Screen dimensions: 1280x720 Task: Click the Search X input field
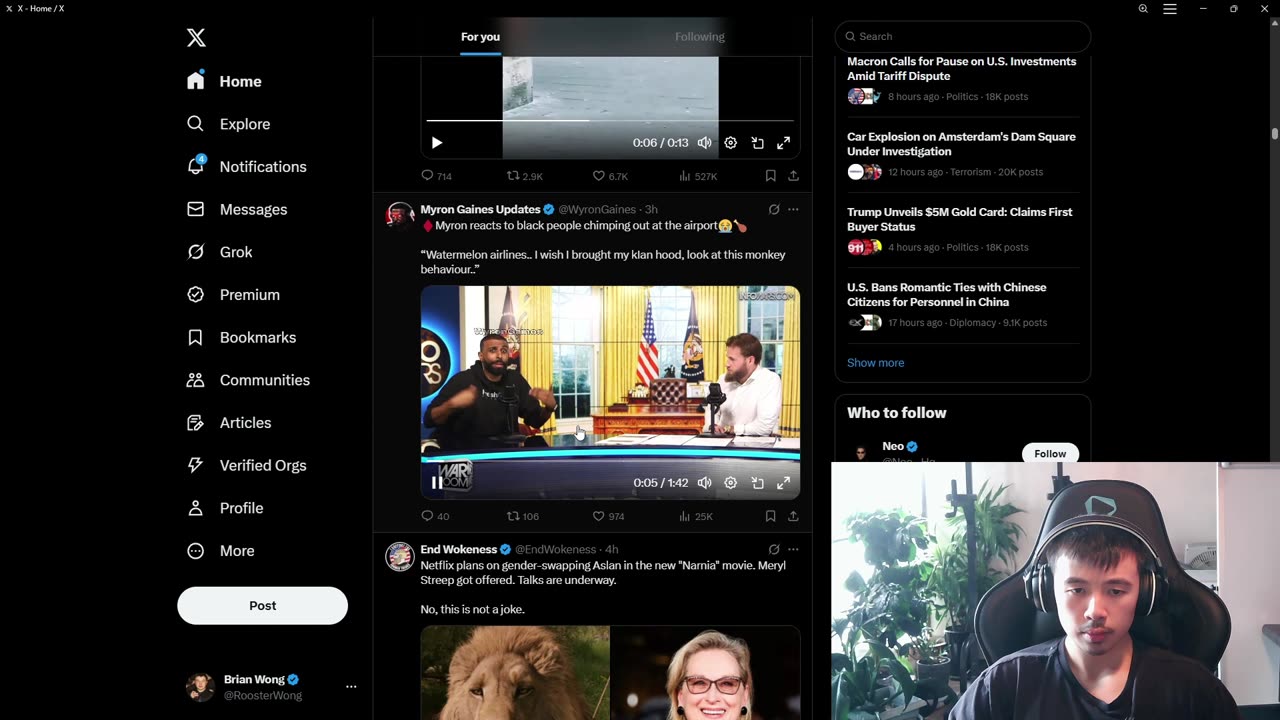pos(962,36)
